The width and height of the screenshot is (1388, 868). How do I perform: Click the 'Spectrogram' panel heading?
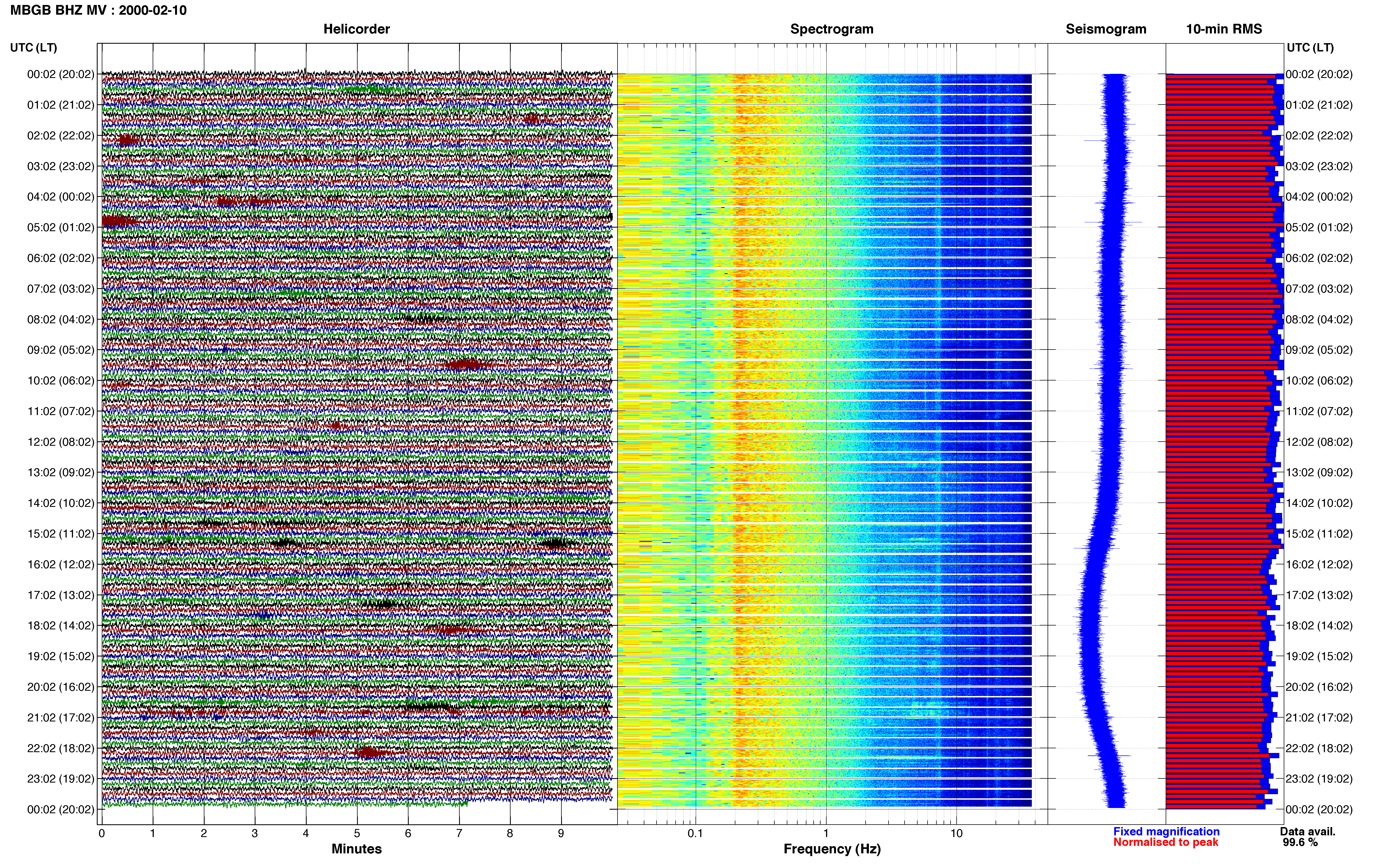(832, 29)
